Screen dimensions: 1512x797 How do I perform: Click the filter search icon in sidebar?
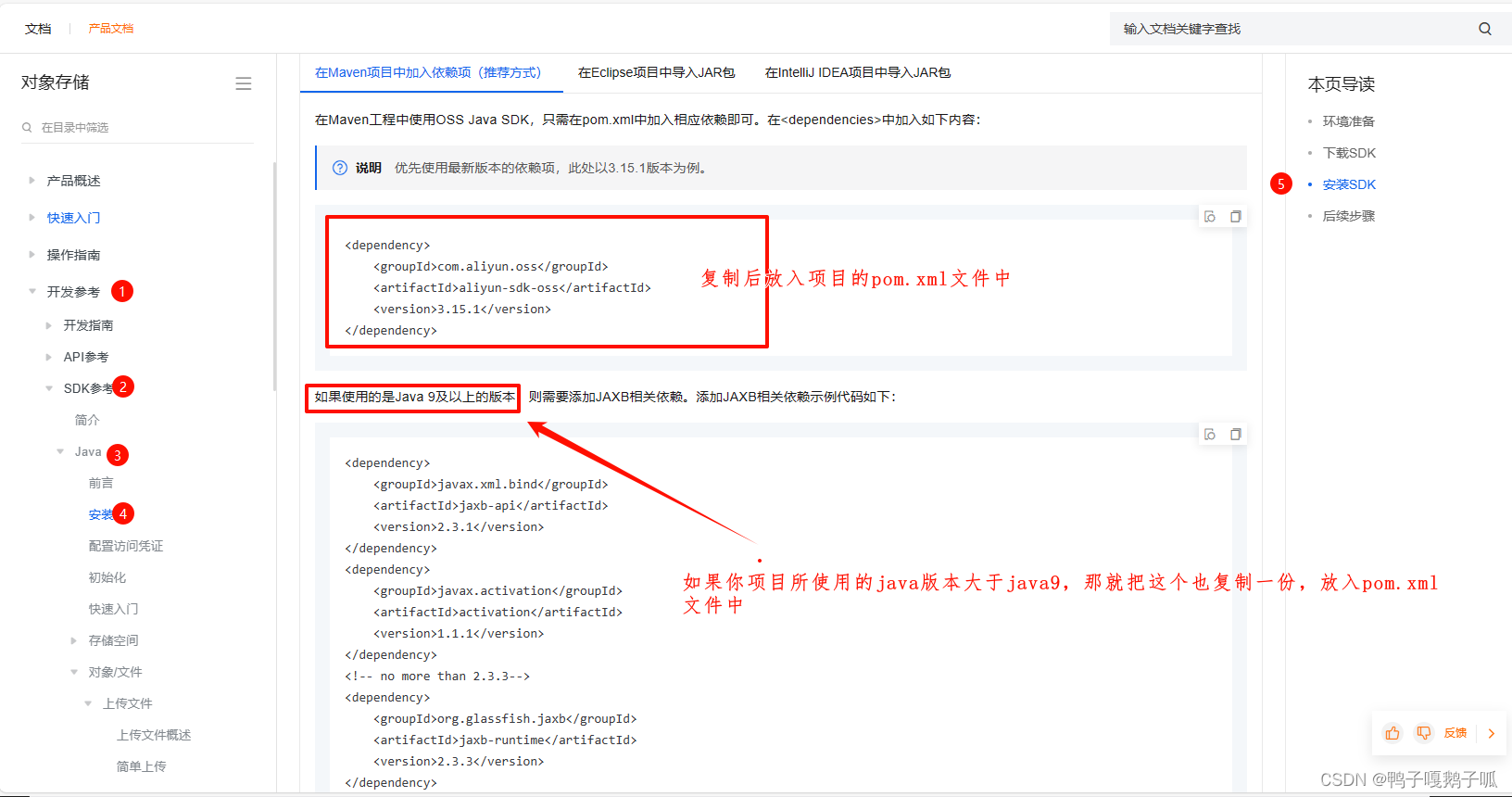coord(27,128)
